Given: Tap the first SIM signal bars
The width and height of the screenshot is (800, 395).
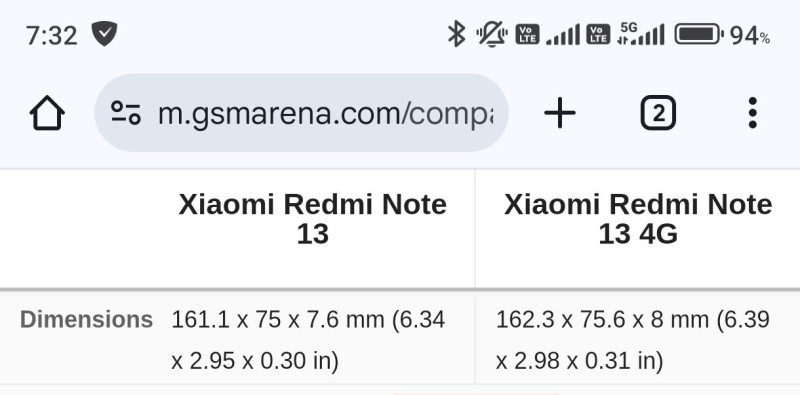Looking at the screenshot, I should (x=563, y=34).
